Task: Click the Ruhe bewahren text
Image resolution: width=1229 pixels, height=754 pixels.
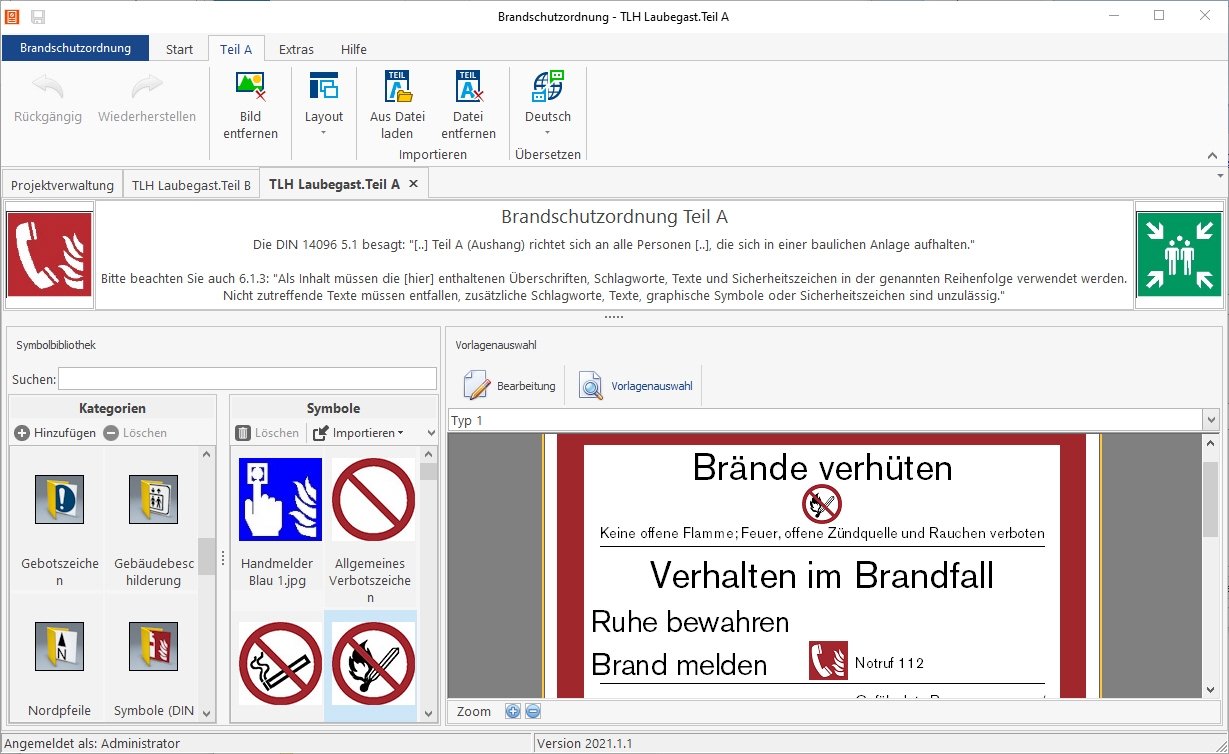Action: coord(690,622)
